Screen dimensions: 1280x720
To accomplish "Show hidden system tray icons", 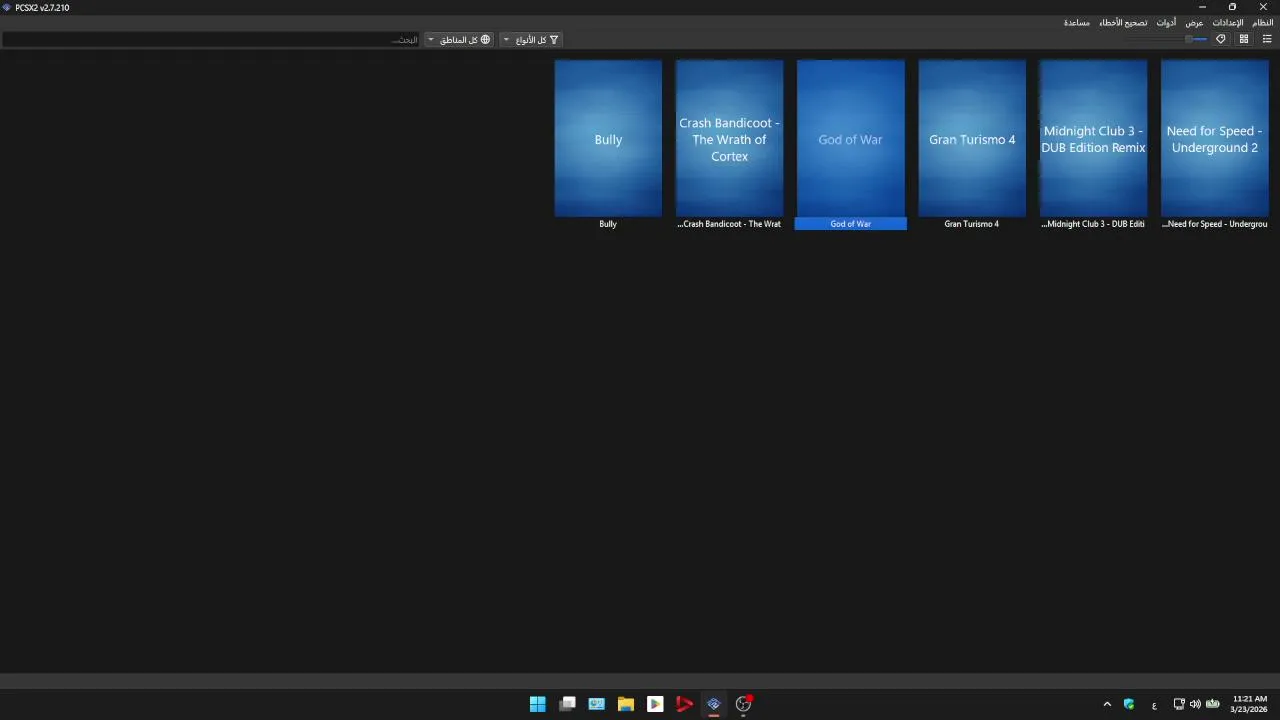I will click(1107, 704).
